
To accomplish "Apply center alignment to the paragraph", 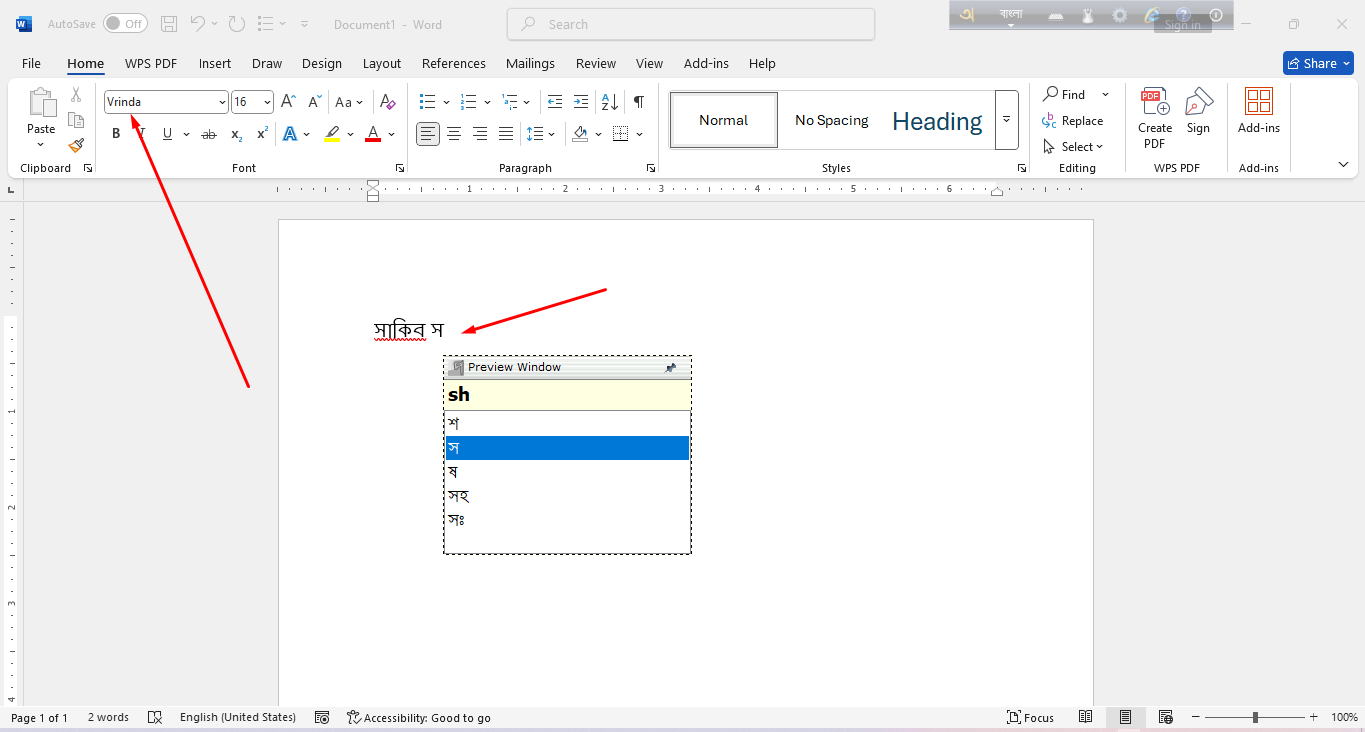I will pos(454,134).
